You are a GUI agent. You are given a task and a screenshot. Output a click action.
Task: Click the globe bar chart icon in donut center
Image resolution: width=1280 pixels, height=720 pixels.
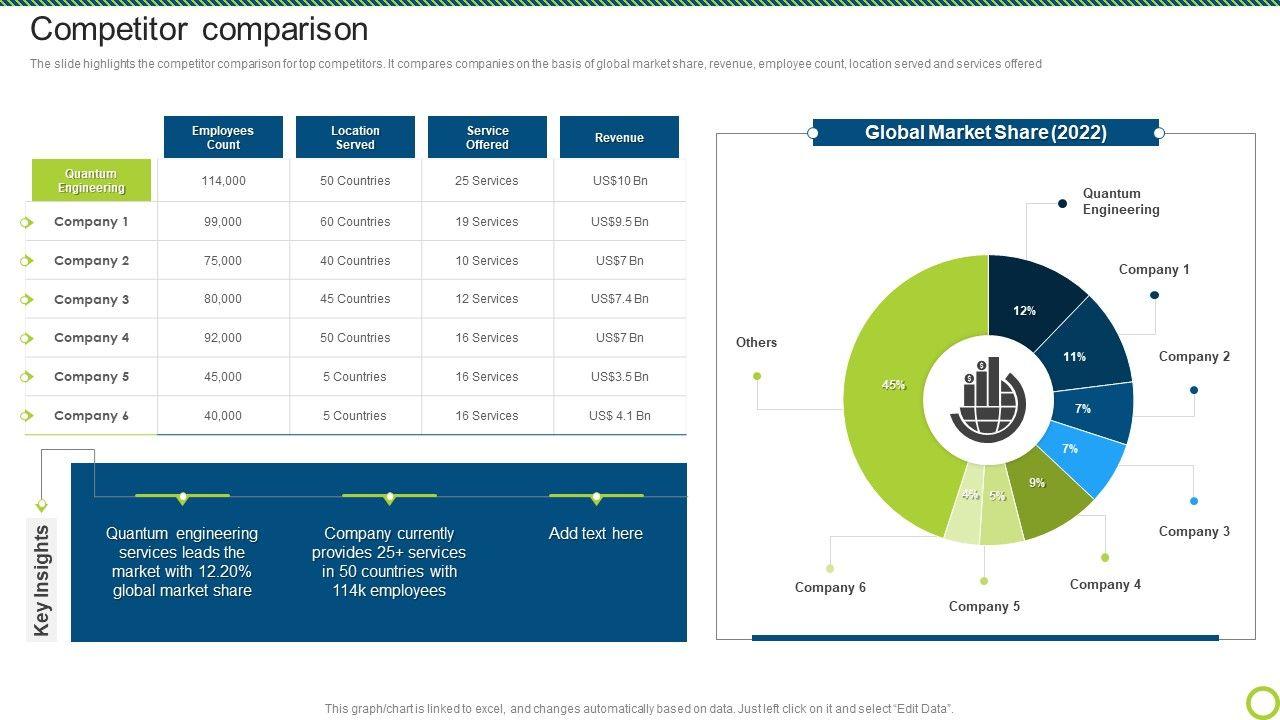[x=987, y=399]
